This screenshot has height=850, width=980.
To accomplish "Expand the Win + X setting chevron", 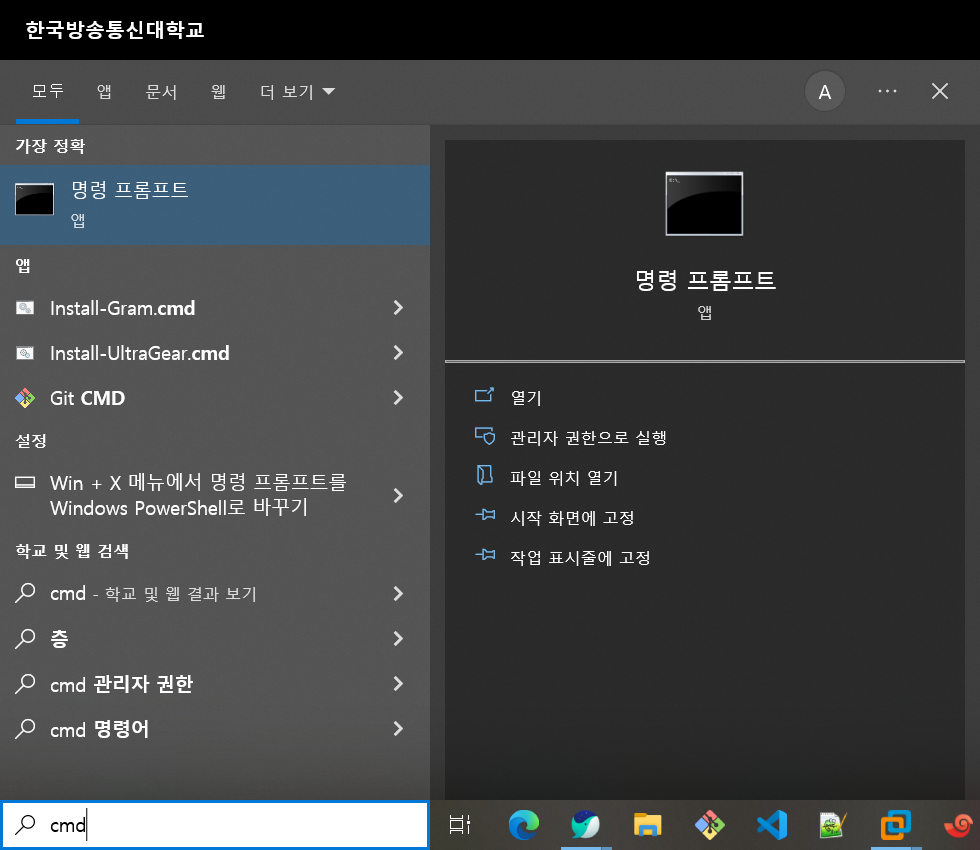I will (x=398, y=496).
